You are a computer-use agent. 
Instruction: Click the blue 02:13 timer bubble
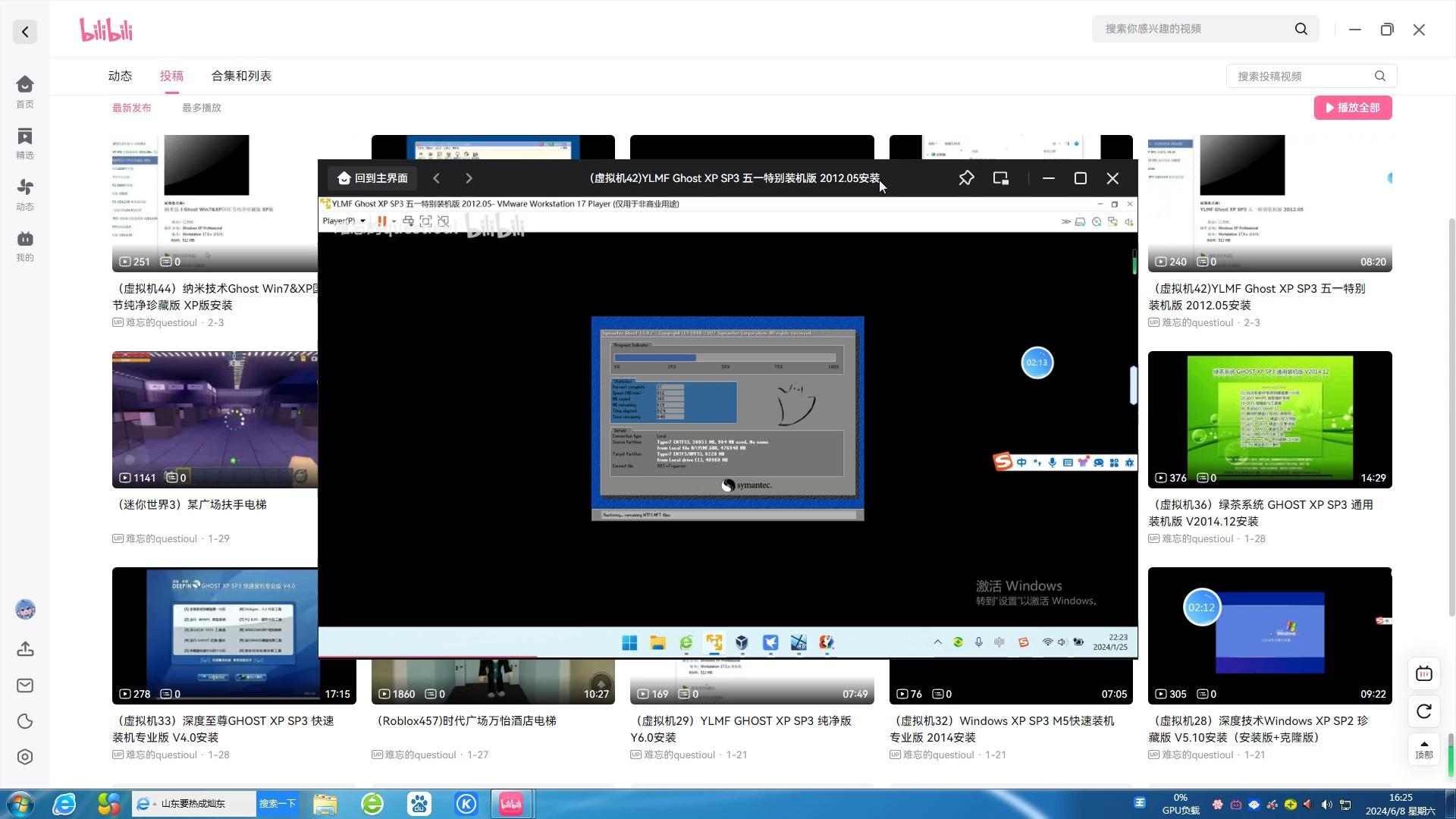coord(1037,362)
